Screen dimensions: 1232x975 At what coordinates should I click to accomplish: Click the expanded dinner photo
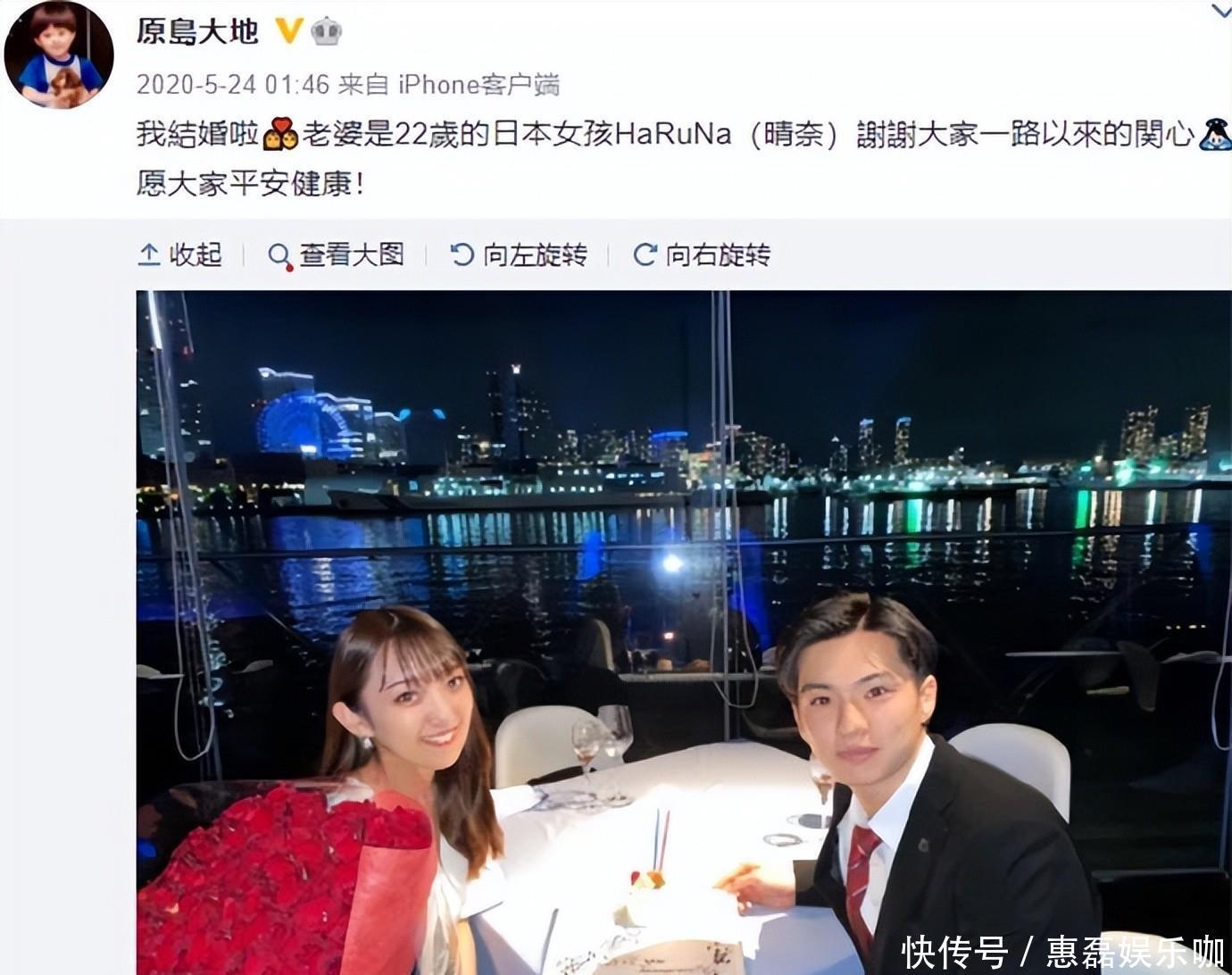tap(684, 632)
